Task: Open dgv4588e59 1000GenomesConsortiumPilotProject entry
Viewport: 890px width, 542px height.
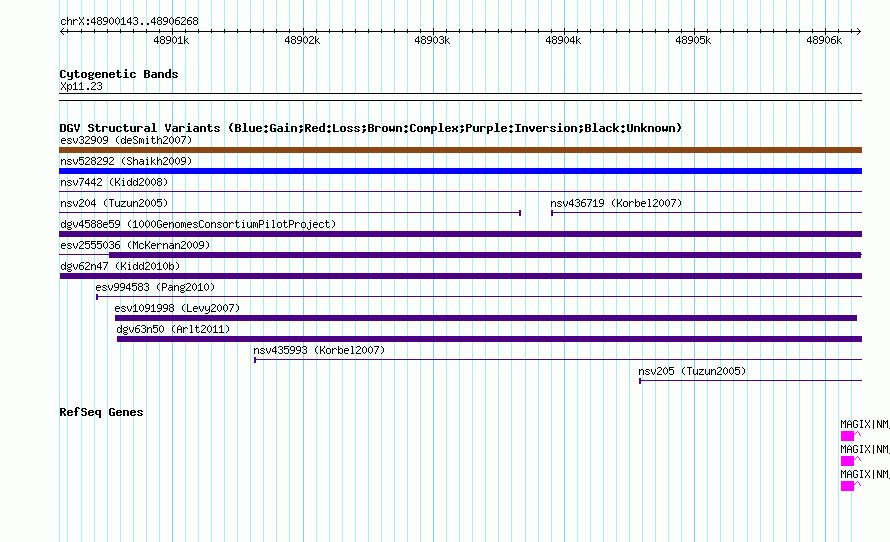Action: (x=198, y=224)
